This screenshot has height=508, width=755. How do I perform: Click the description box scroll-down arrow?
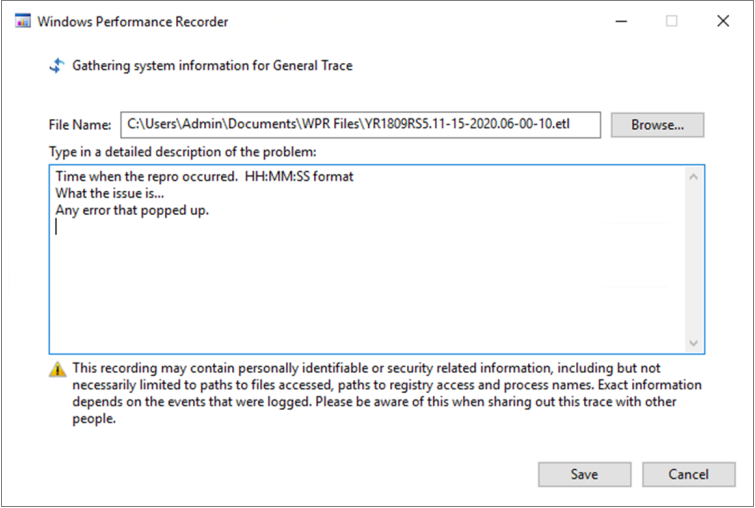point(693,343)
